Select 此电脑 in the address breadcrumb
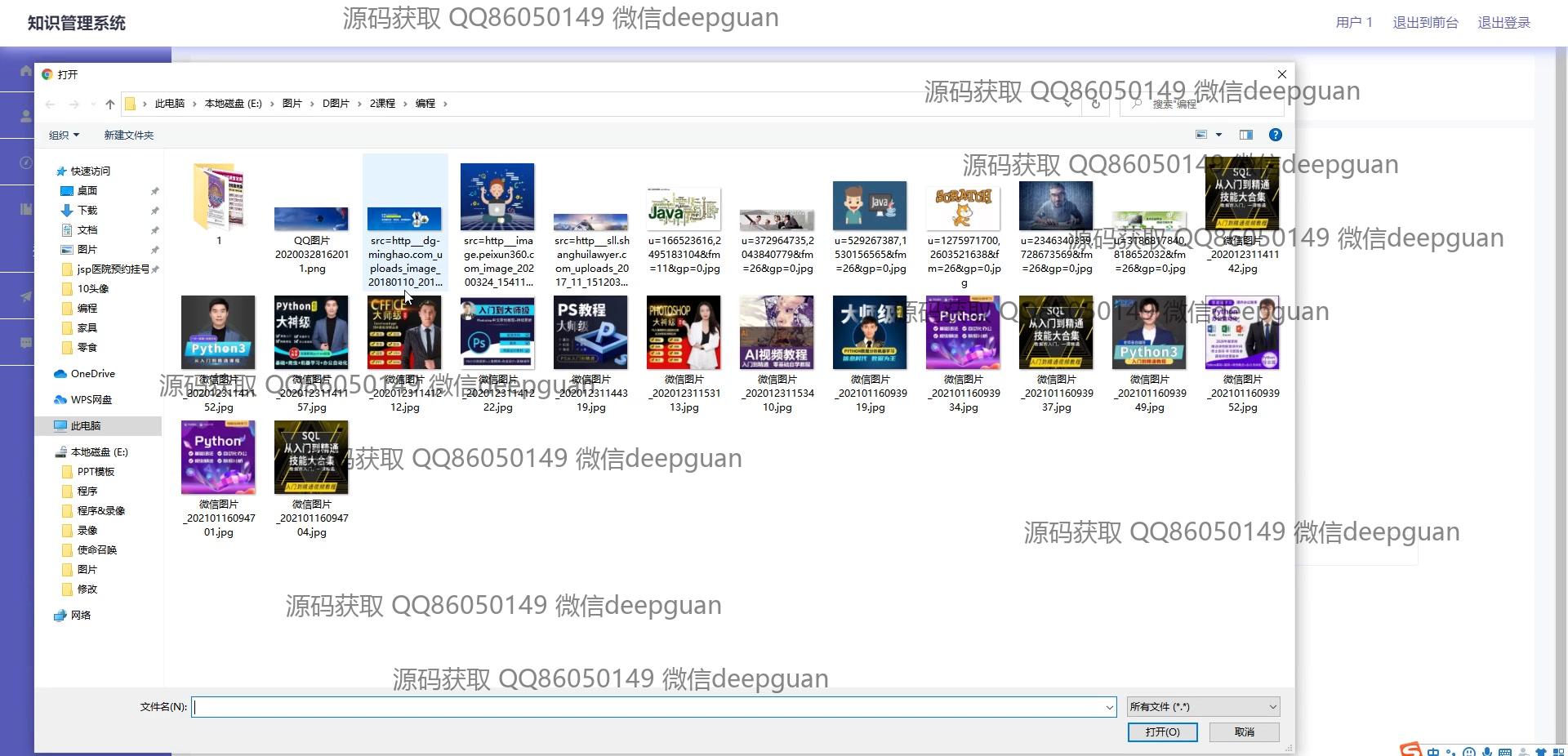This screenshot has width=1568, height=756. pyautogui.click(x=170, y=104)
